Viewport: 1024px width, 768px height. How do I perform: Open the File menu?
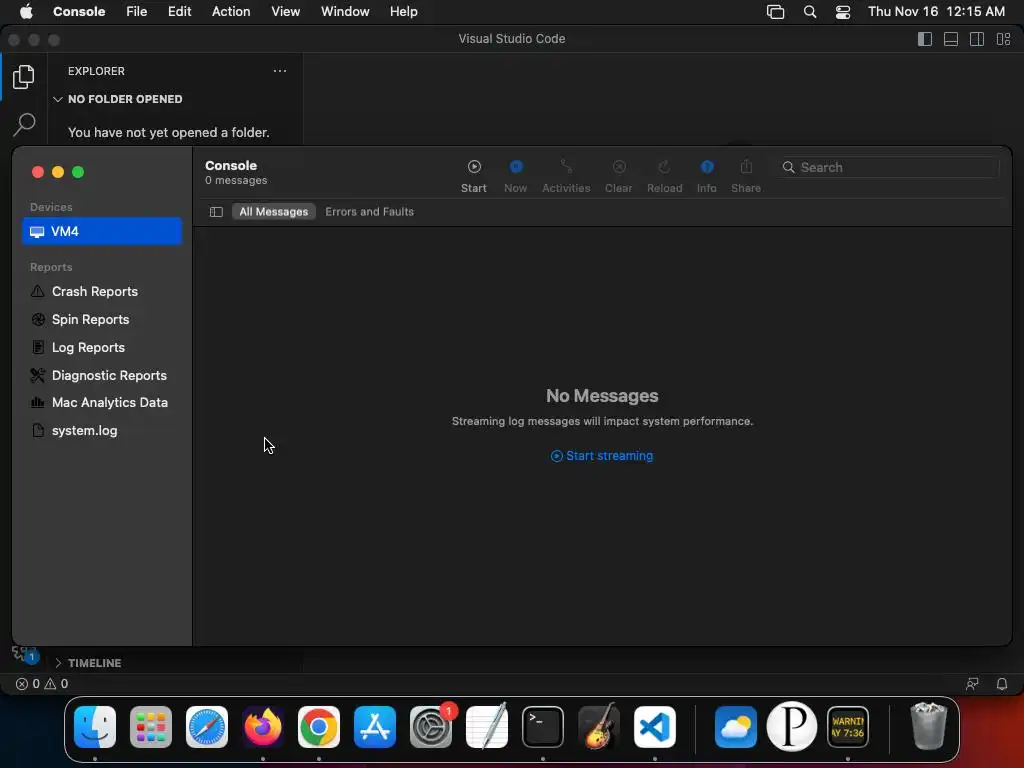click(x=136, y=12)
